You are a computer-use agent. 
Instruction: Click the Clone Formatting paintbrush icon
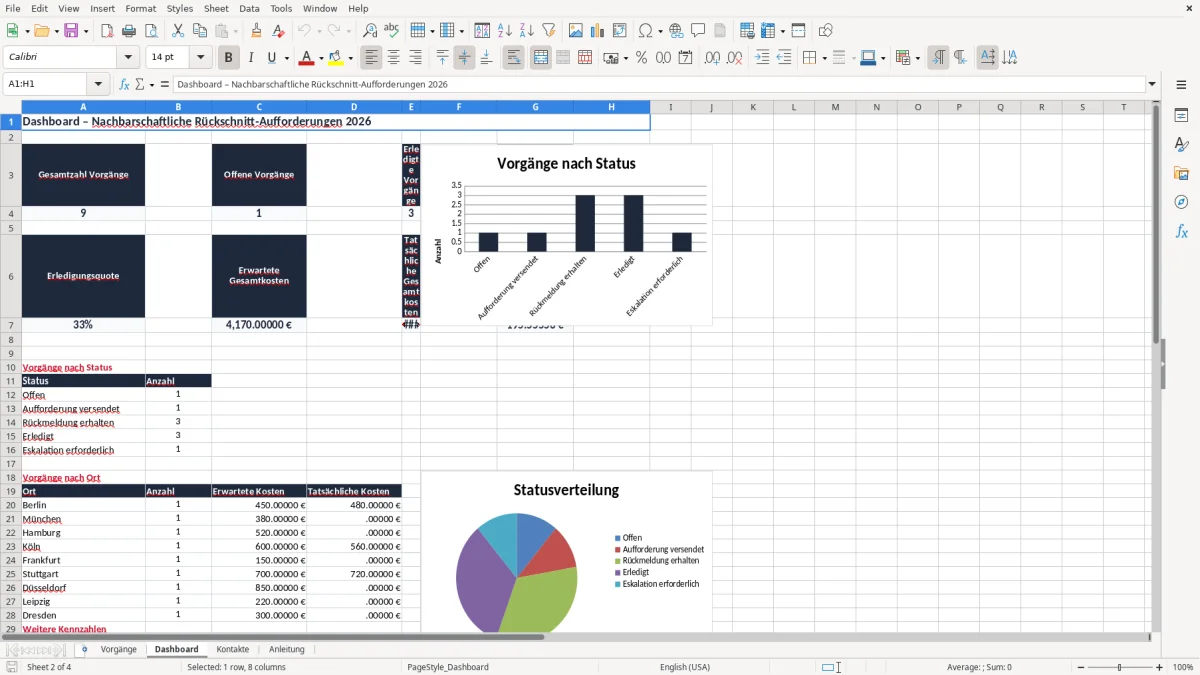[256, 31]
